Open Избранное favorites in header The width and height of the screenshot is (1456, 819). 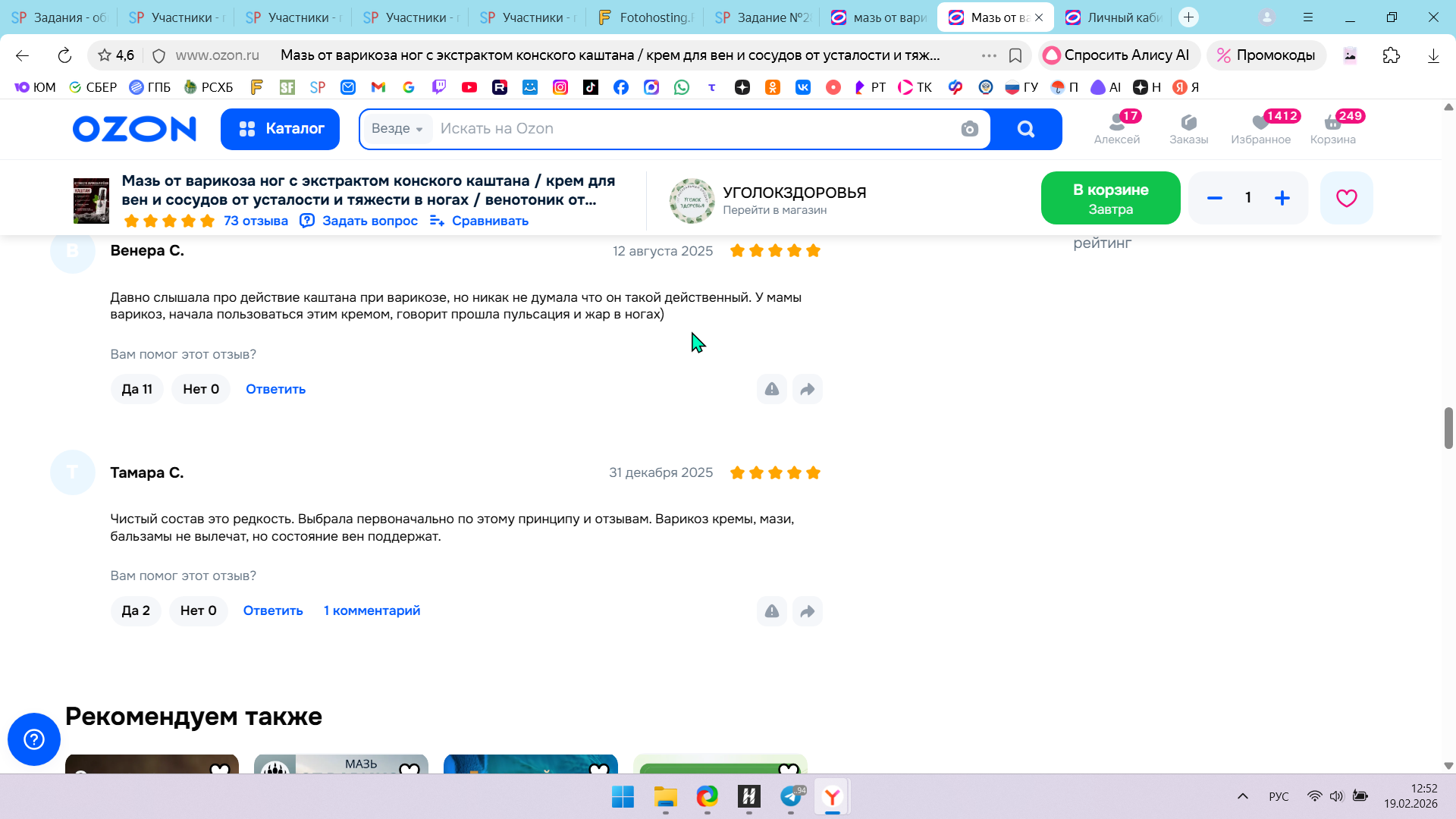[1260, 128]
